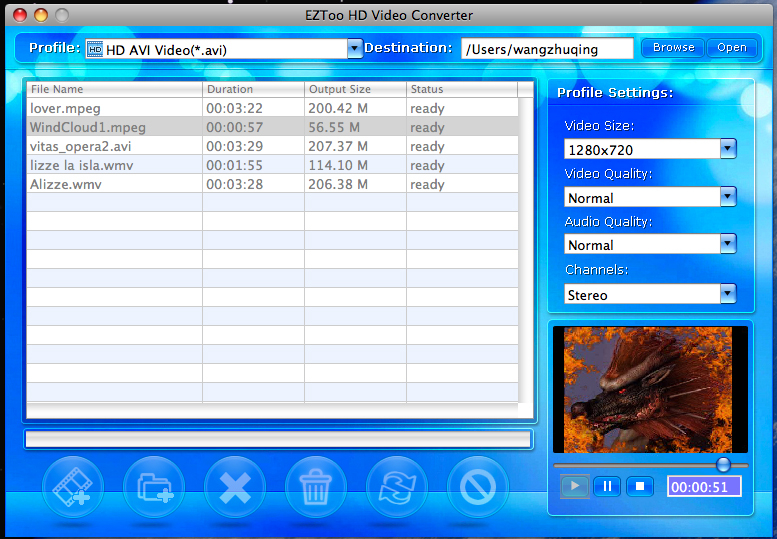The height and width of the screenshot is (539, 777).
Task: Click the stop conversion prohibition icon
Action: [478, 487]
